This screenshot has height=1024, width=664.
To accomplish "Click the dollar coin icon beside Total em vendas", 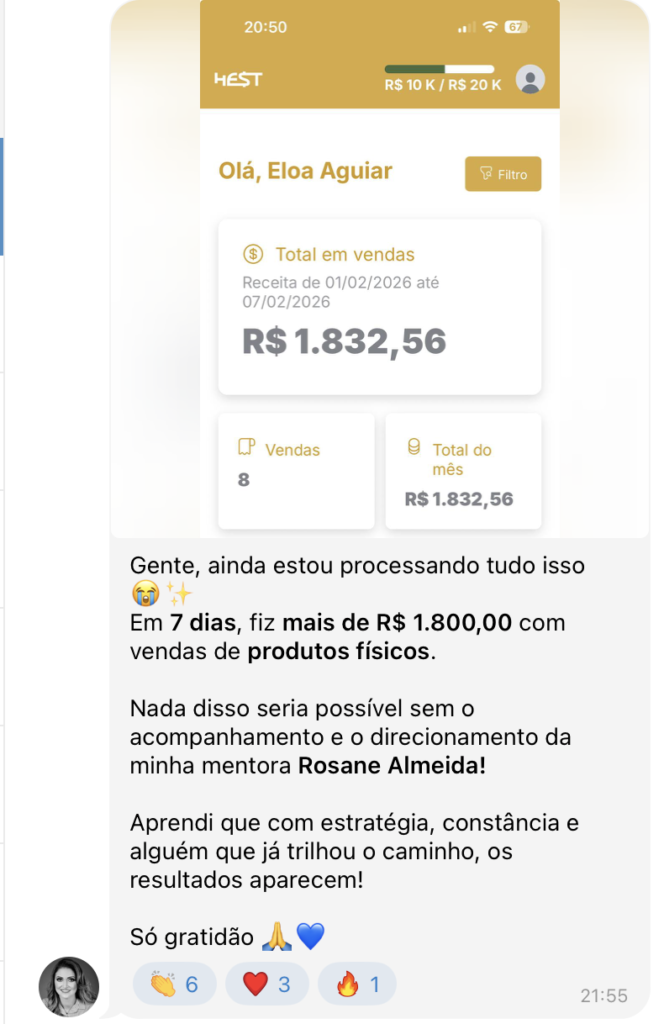I will (x=253, y=254).
